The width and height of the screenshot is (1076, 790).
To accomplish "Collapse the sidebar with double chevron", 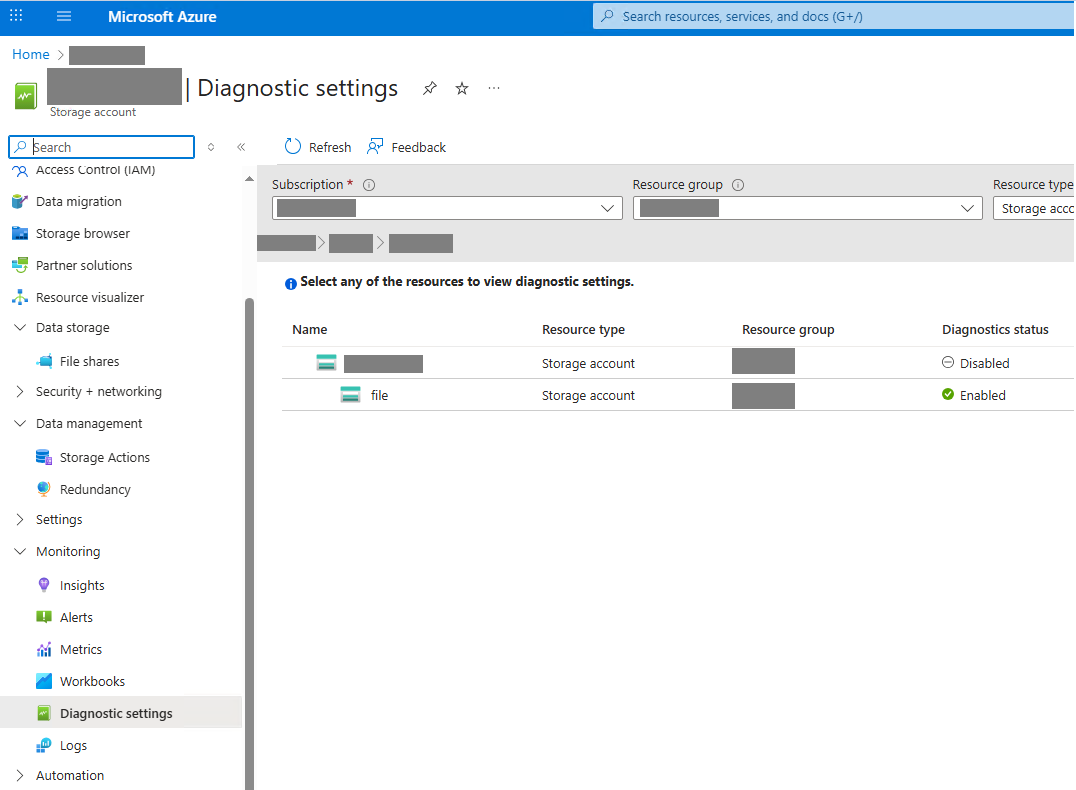I will (241, 147).
